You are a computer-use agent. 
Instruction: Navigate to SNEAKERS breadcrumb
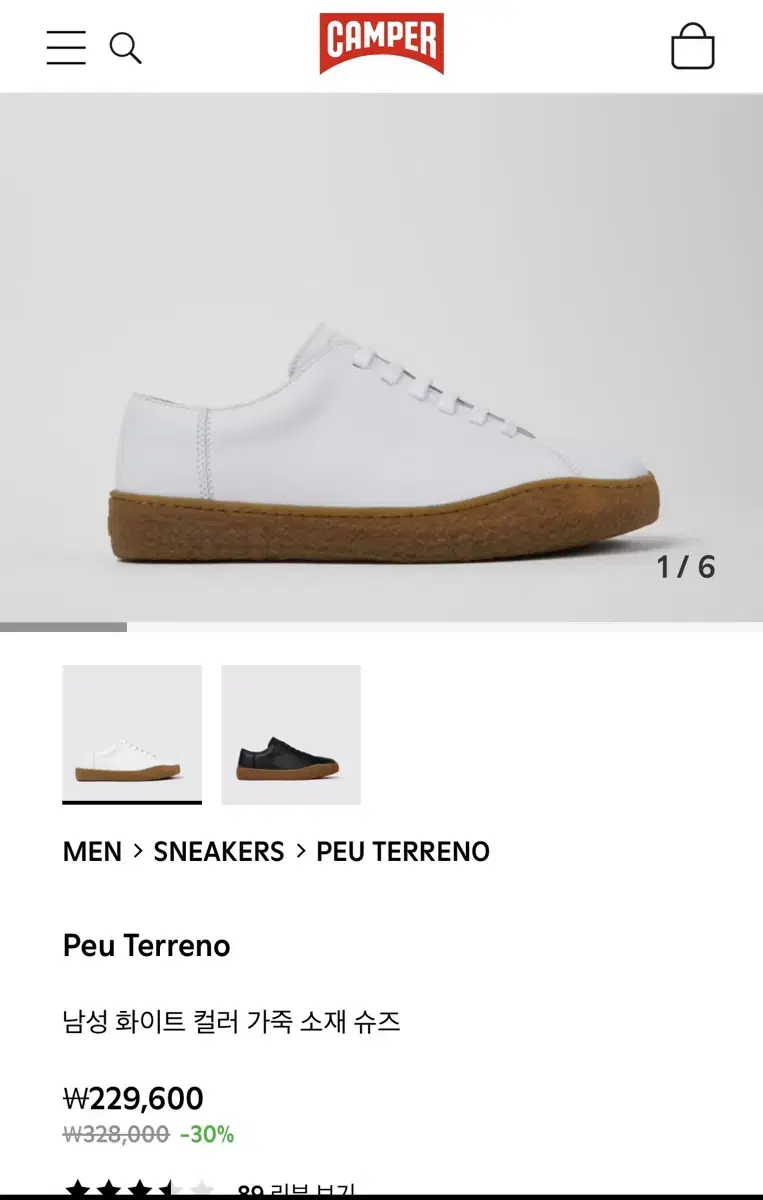pyautogui.click(x=219, y=851)
